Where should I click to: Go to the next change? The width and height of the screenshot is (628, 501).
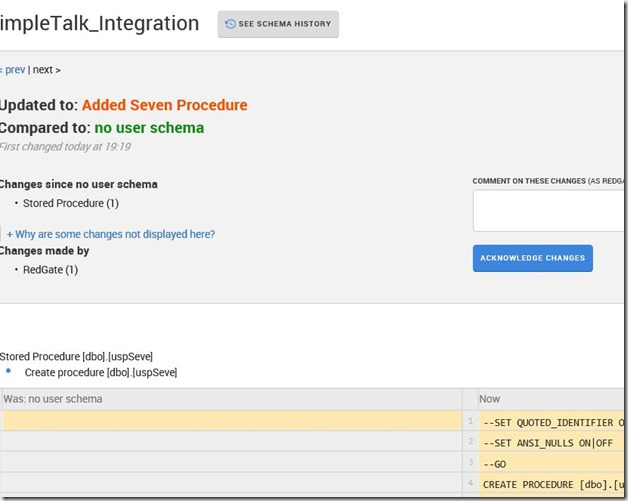[46, 70]
